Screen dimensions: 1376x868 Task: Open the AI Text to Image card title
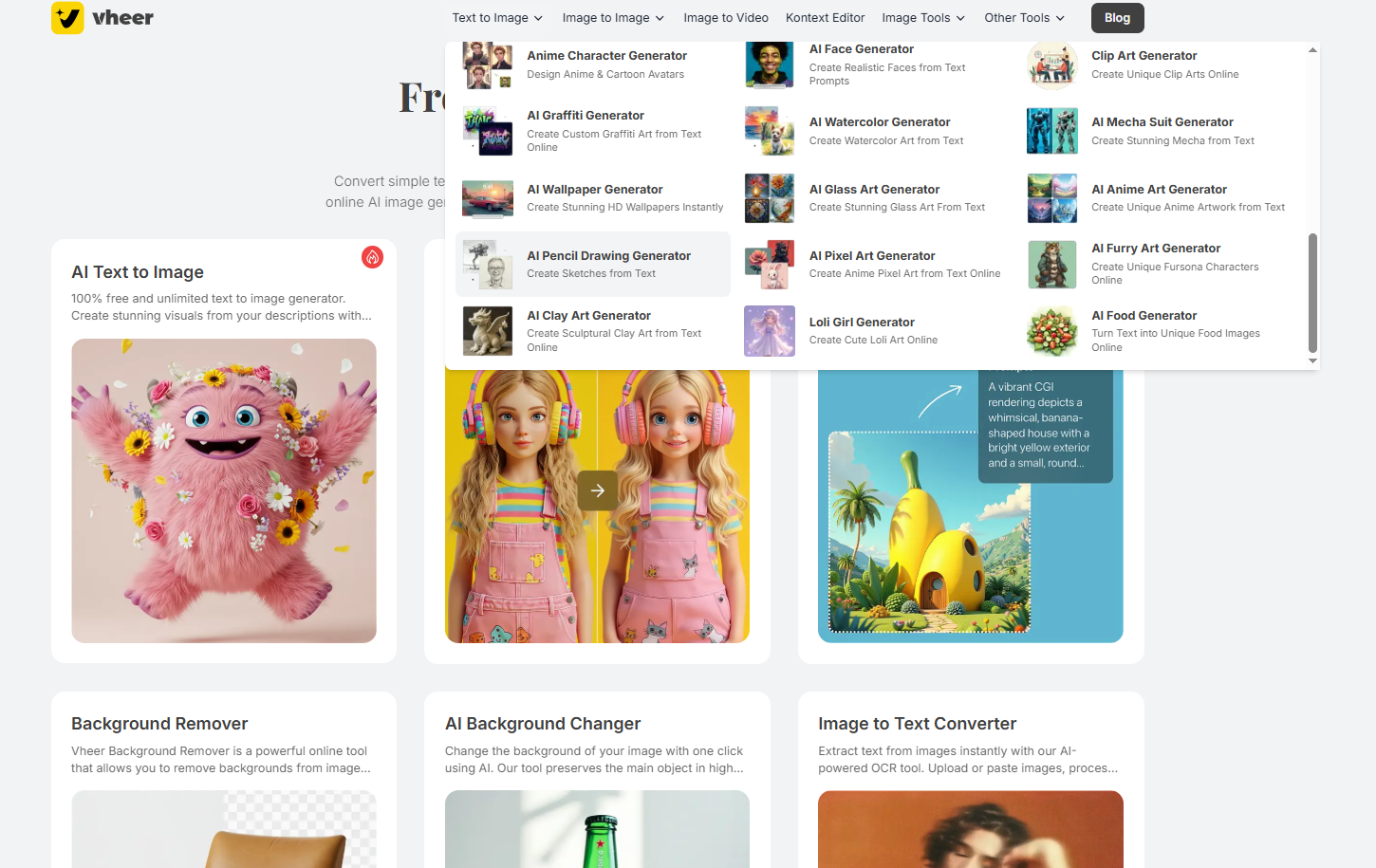(138, 272)
